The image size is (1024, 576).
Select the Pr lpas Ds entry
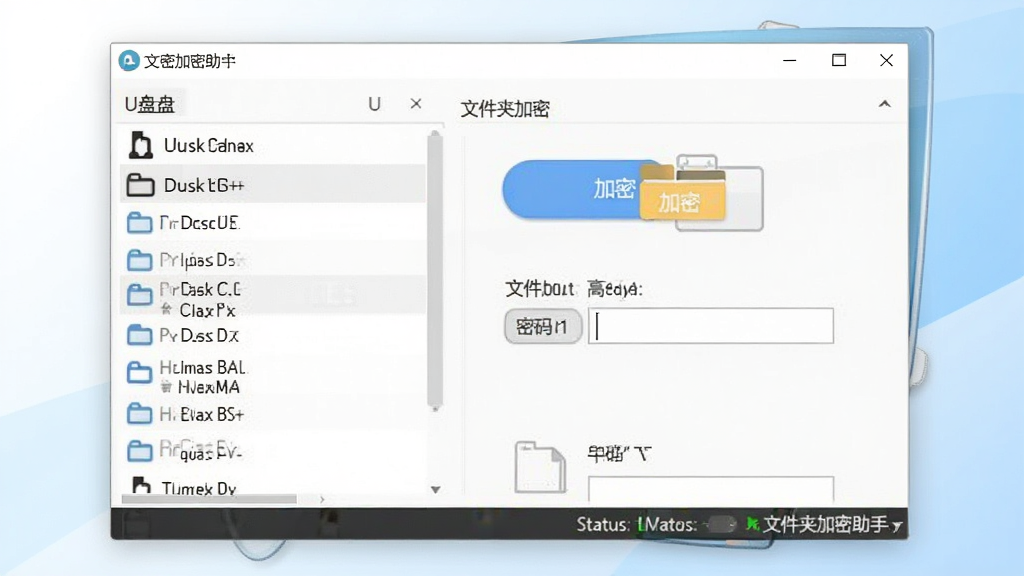tap(201, 261)
